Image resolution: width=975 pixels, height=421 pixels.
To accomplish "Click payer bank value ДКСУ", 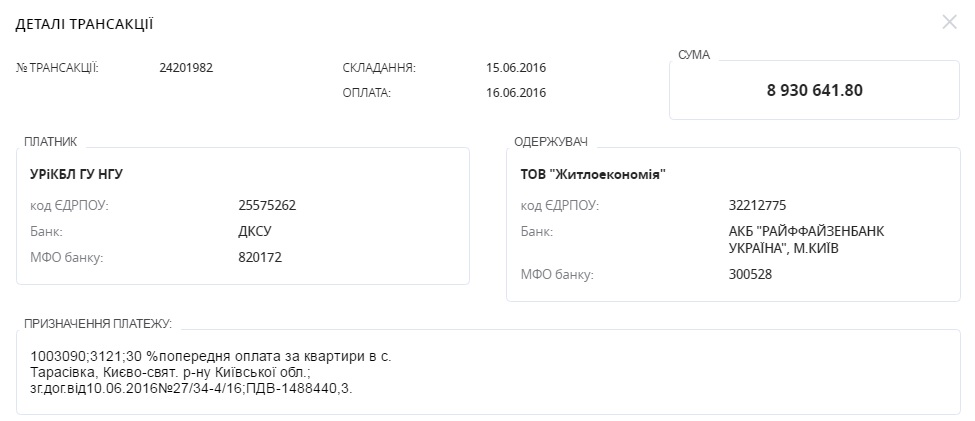I will coord(255,231).
